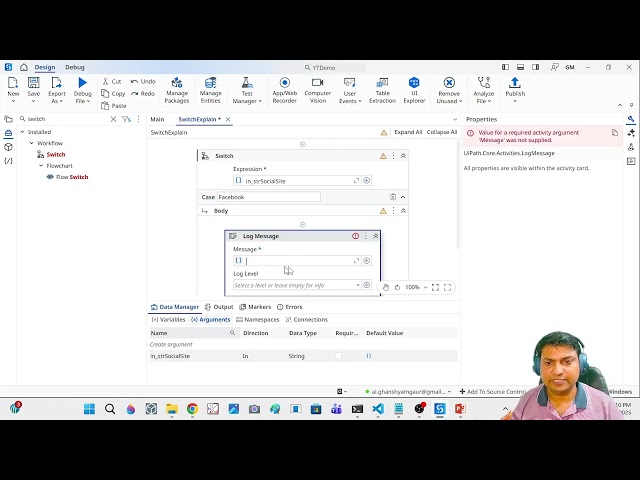640x480 pixels.
Task: Switch to Markers panel tab
Action: [255, 307]
